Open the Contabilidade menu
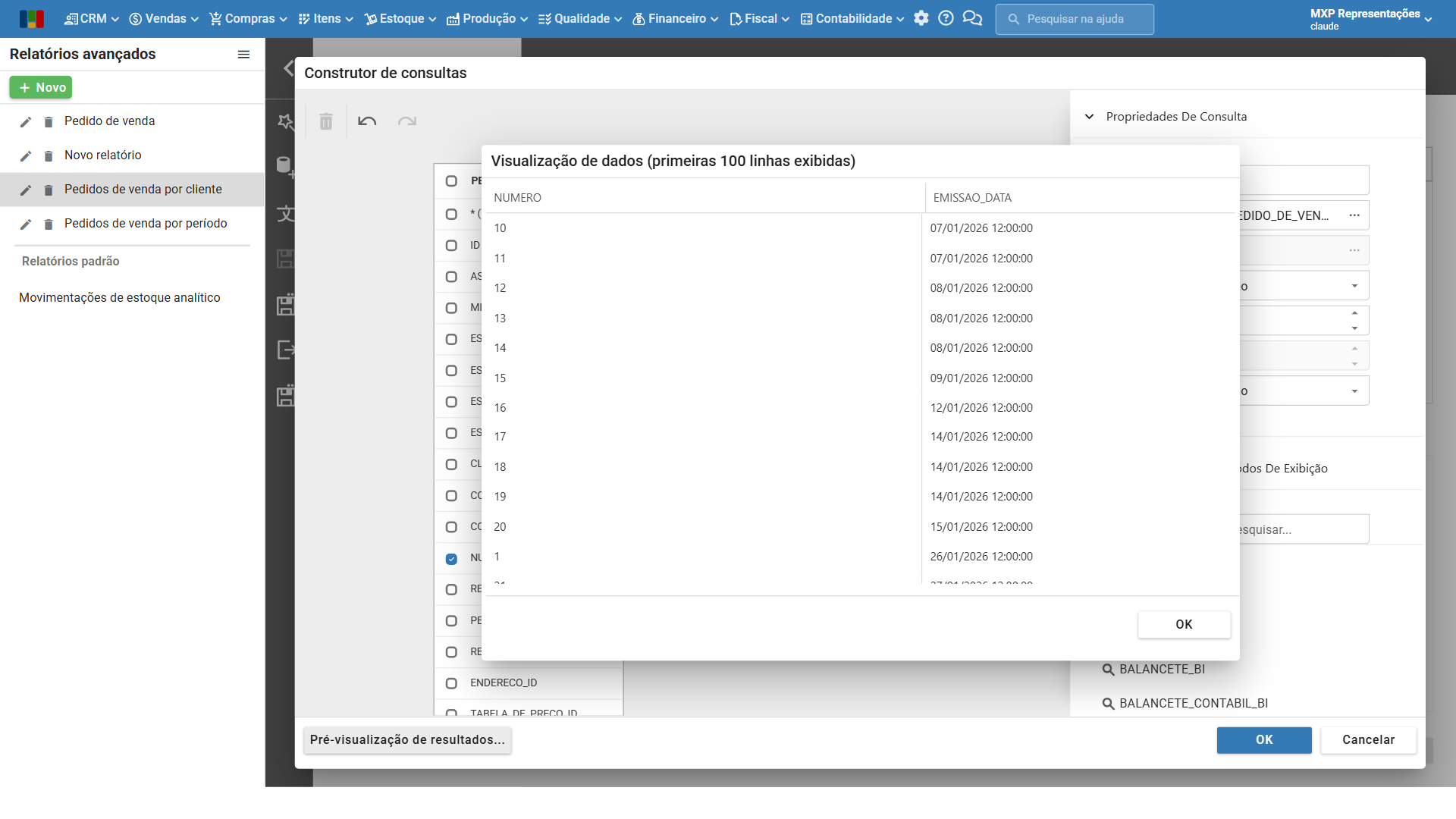The width and height of the screenshot is (1456, 819). coord(852,19)
